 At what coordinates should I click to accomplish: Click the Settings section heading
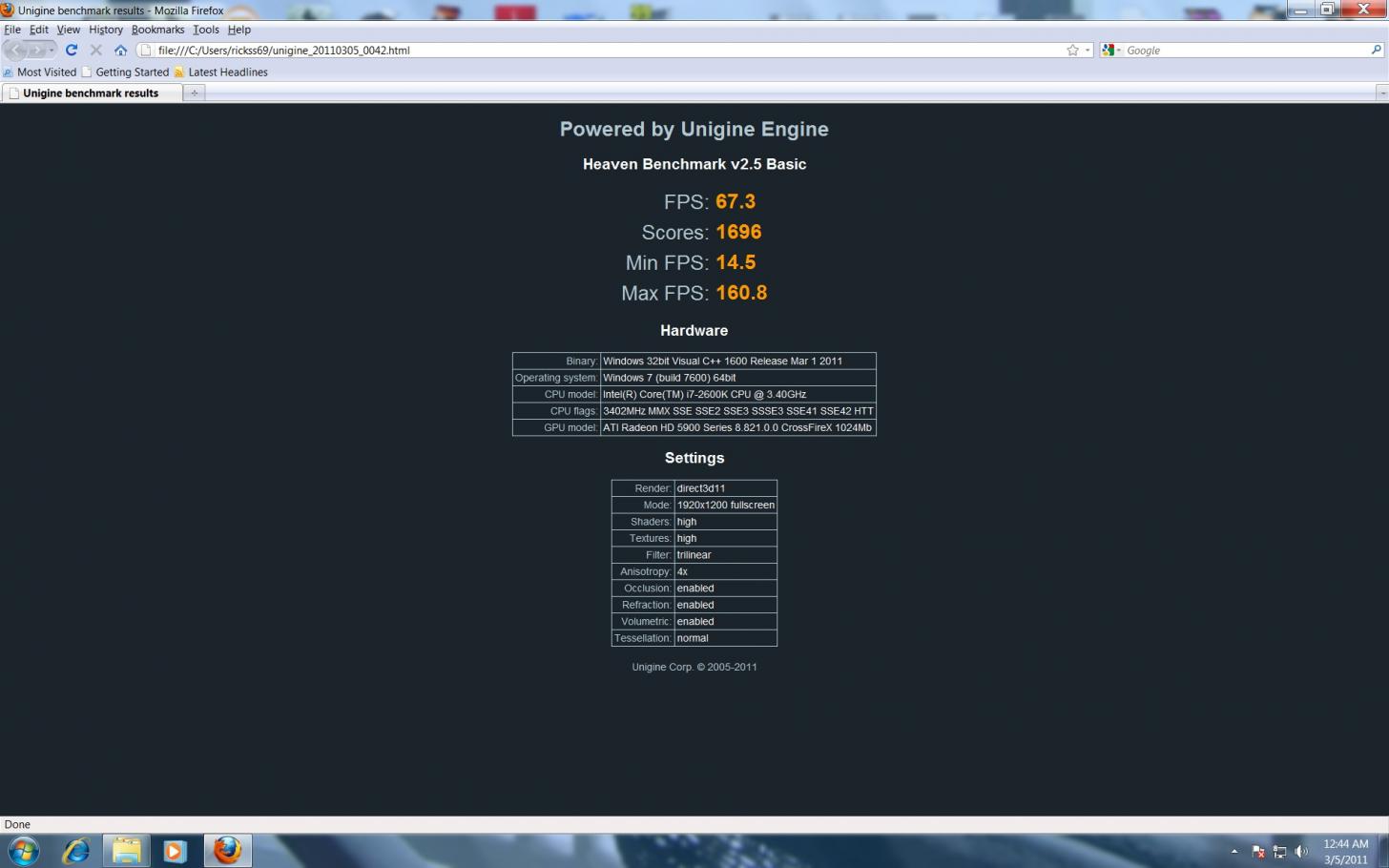[694, 459]
